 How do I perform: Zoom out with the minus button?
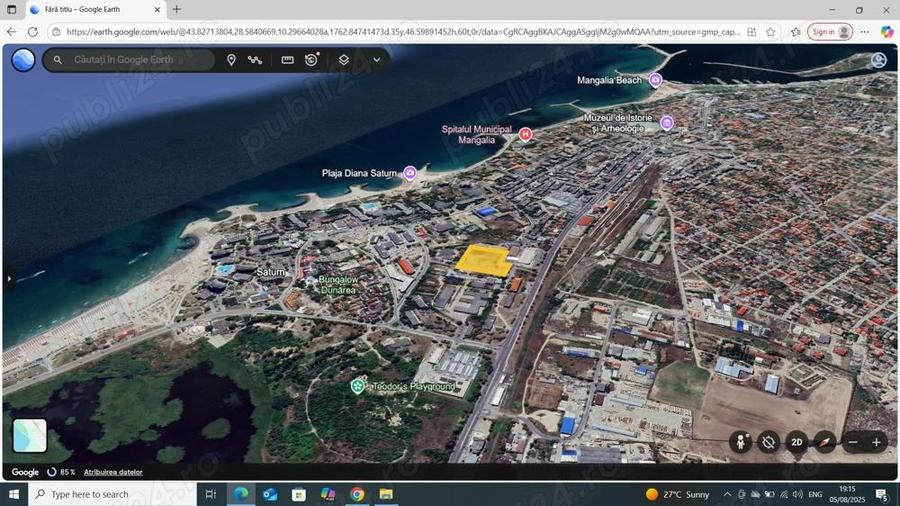pos(853,442)
